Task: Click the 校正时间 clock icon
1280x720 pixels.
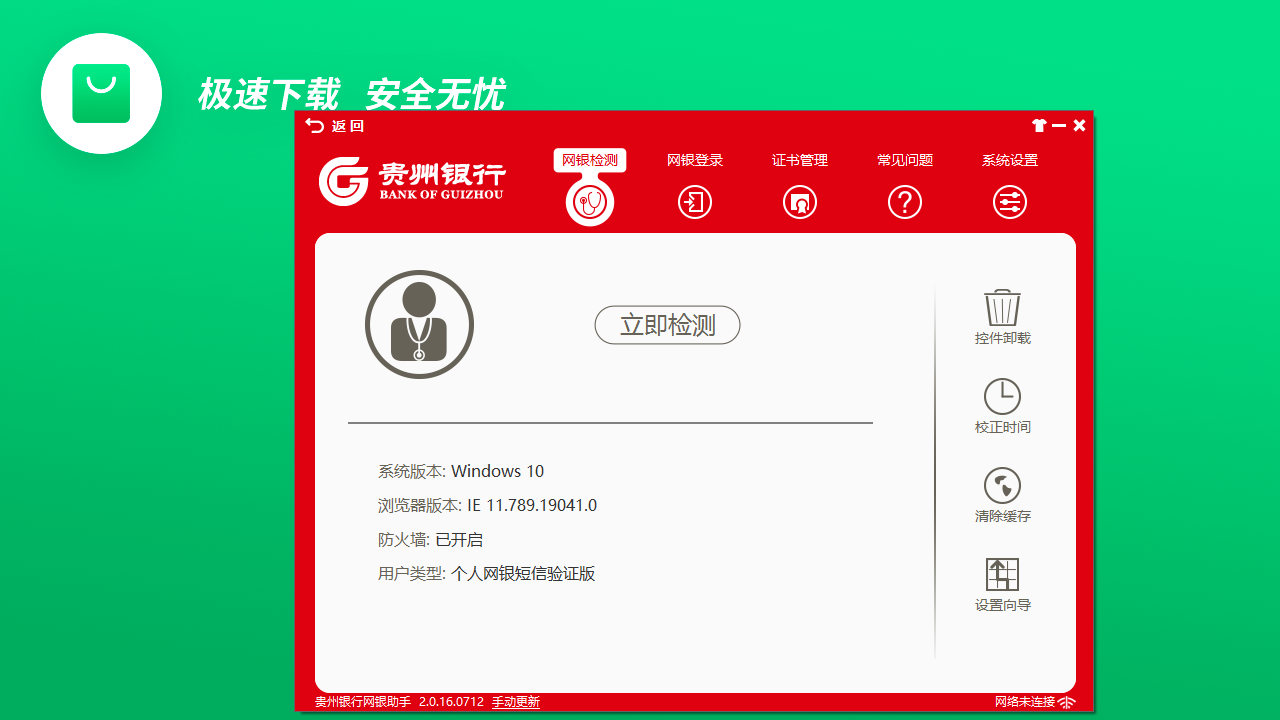Action: (x=1001, y=394)
